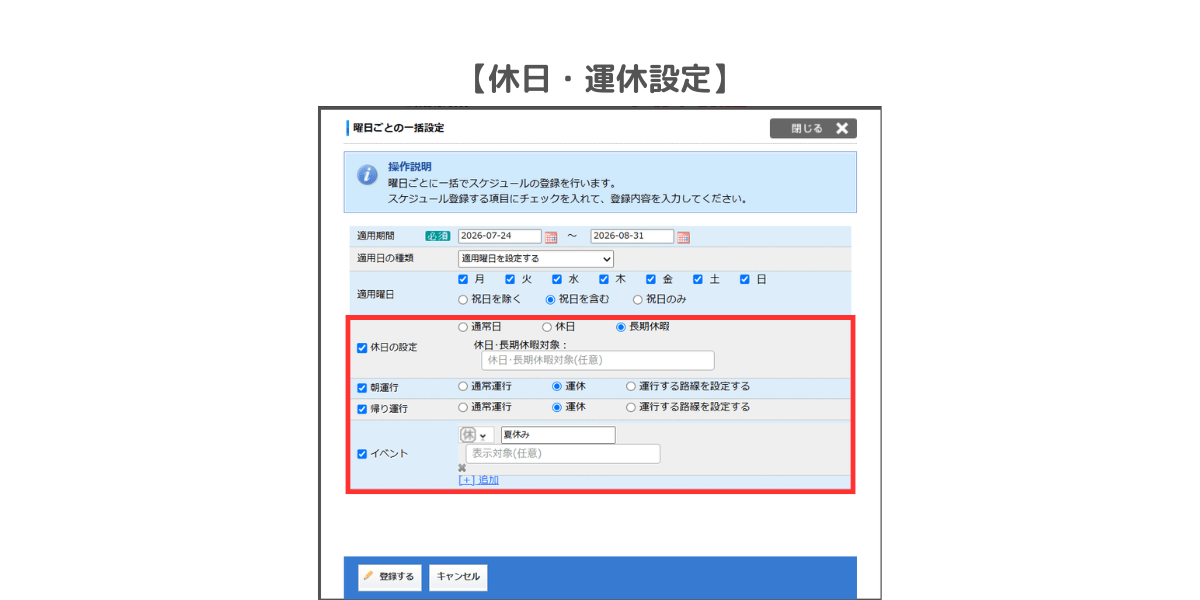Click the 適用曜日 row label
The width and height of the screenshot is (1200, 600).
[x=376, y=295]
